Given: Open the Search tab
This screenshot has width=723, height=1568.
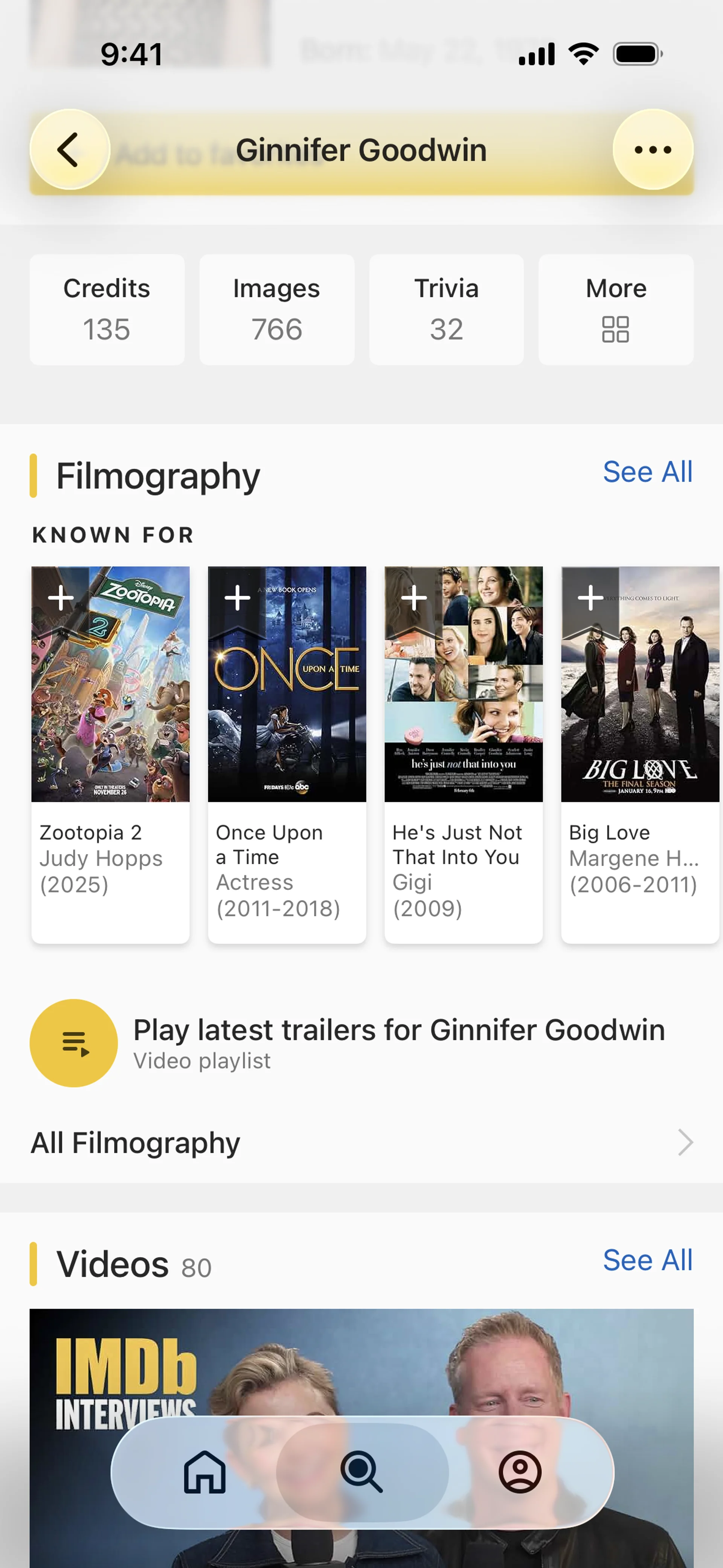Looking at the screenshot, I should pyautogui.click(x=362, y=1472).
